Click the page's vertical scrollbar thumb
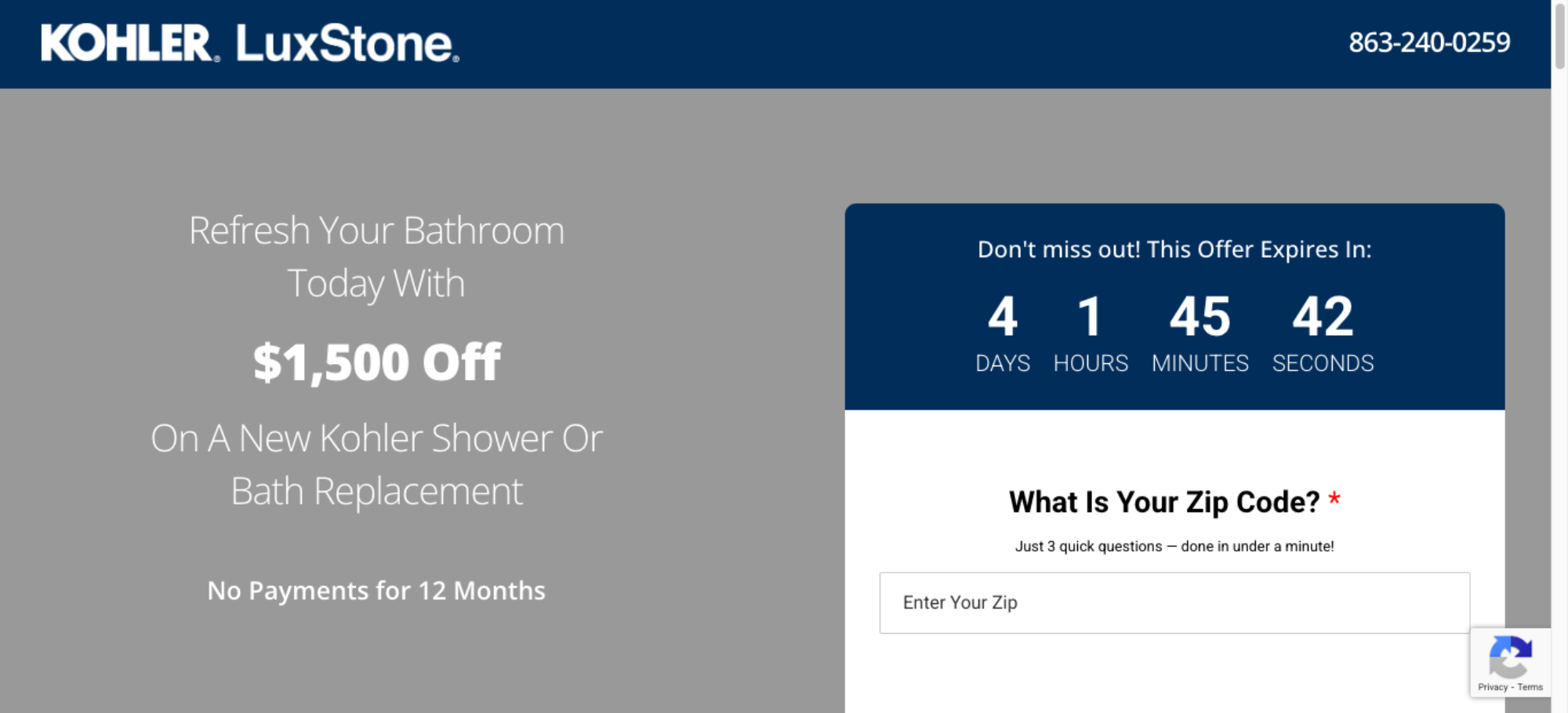 (x=1559, y=35)
